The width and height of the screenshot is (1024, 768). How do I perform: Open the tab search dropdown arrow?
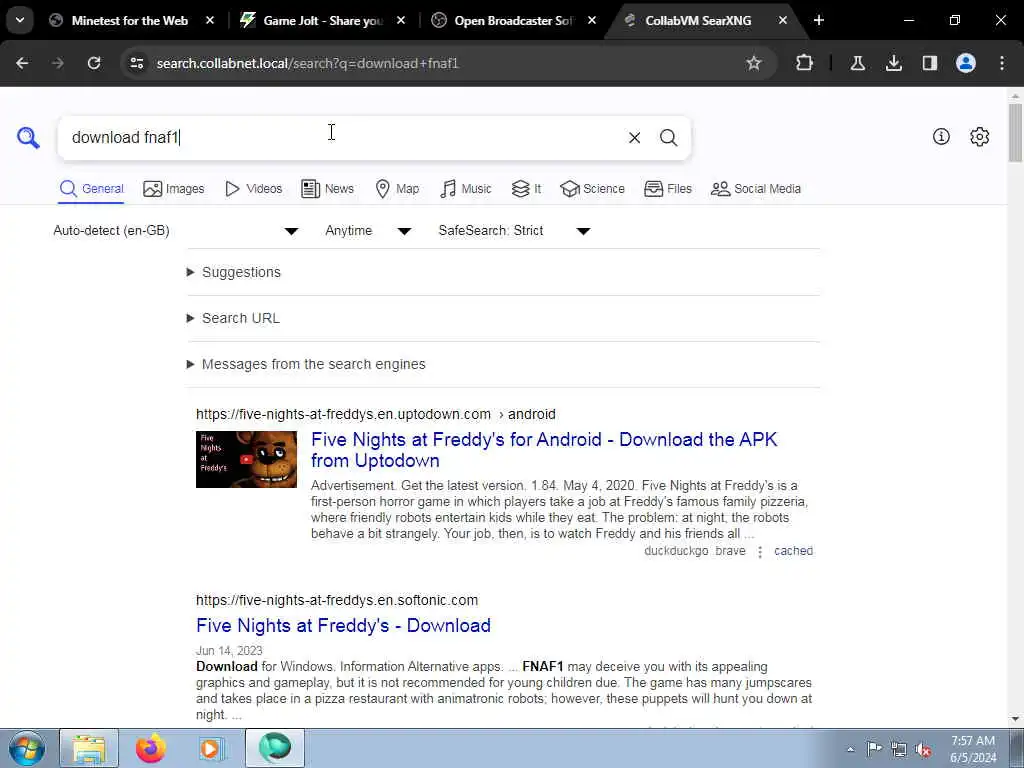[x=20, y=20]
